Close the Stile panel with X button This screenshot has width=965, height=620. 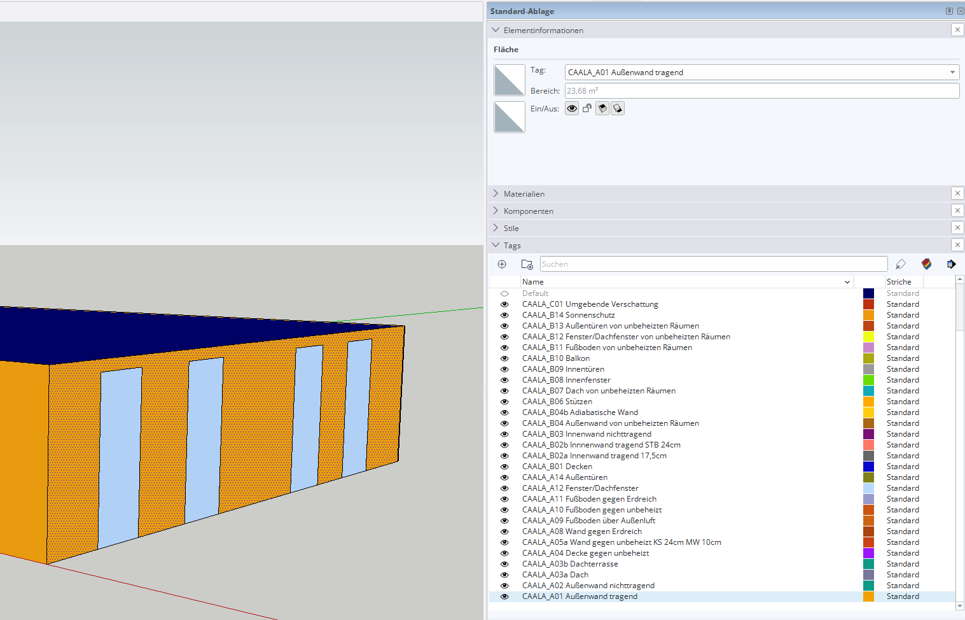click(x=957, y=228)
